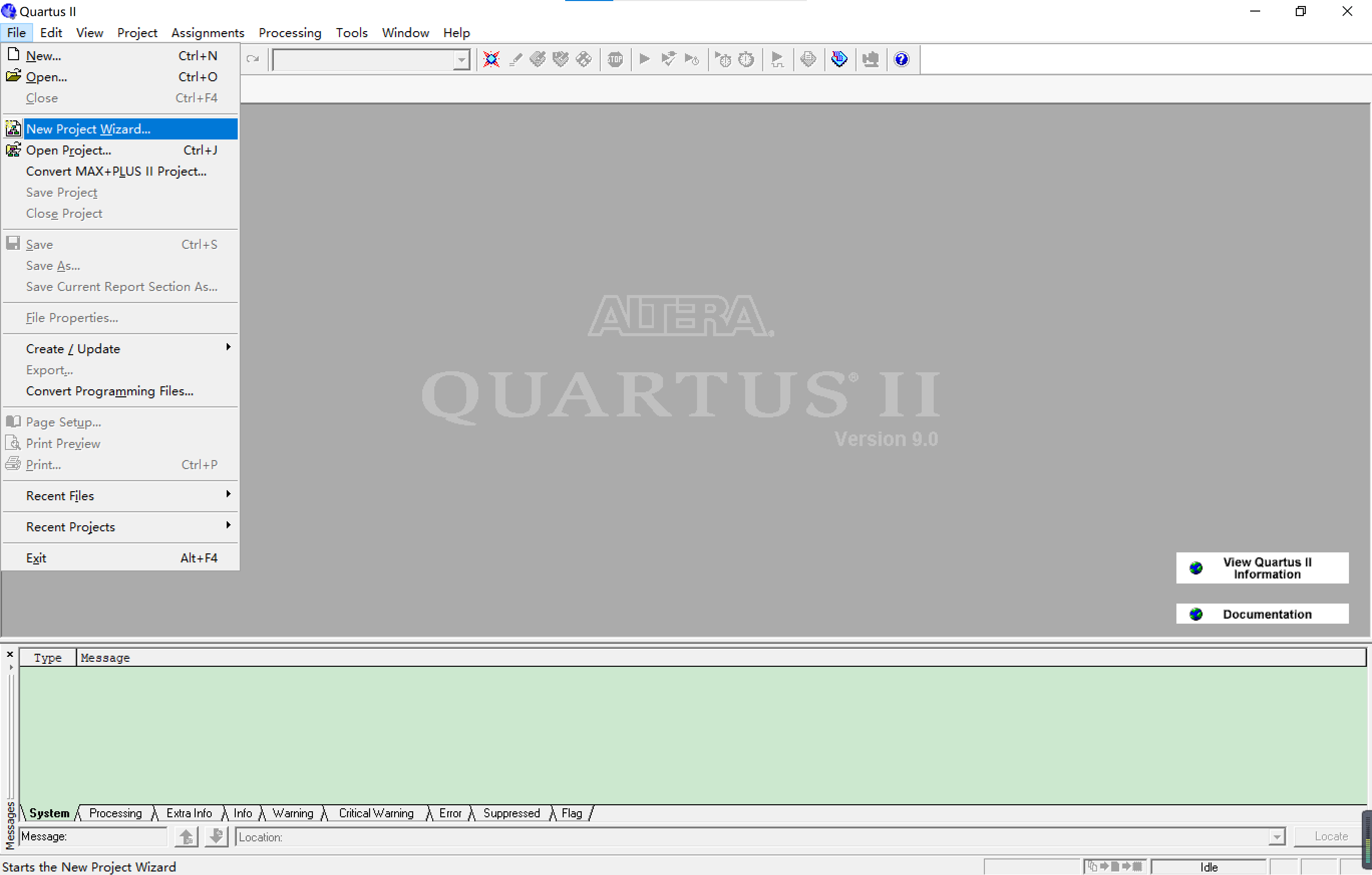The image size is (1372, 875).
Task: Click the Help question mark icon
Action: [901, 59]
